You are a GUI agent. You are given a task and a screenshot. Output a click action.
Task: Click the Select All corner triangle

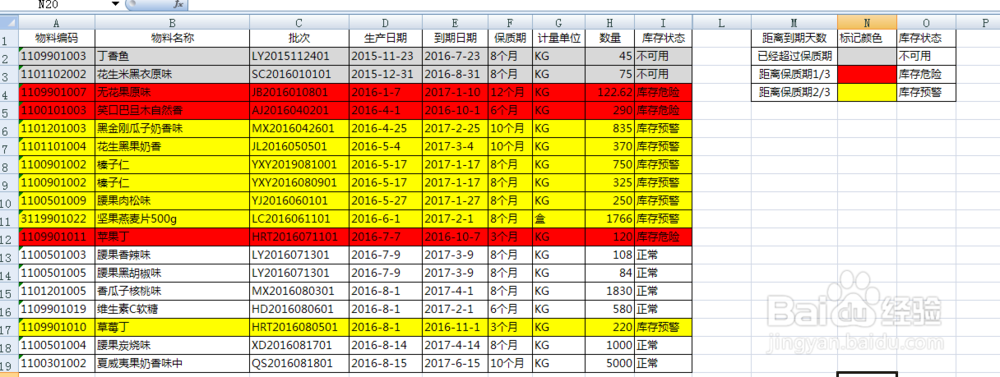(10, 22)
